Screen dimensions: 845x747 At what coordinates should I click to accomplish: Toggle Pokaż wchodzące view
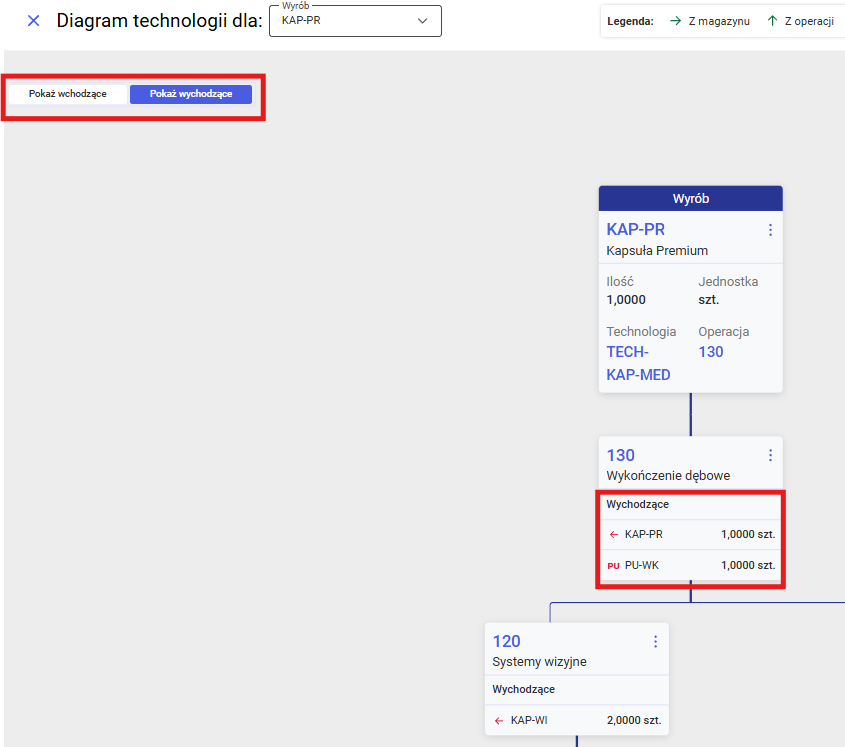coord(68,94)
